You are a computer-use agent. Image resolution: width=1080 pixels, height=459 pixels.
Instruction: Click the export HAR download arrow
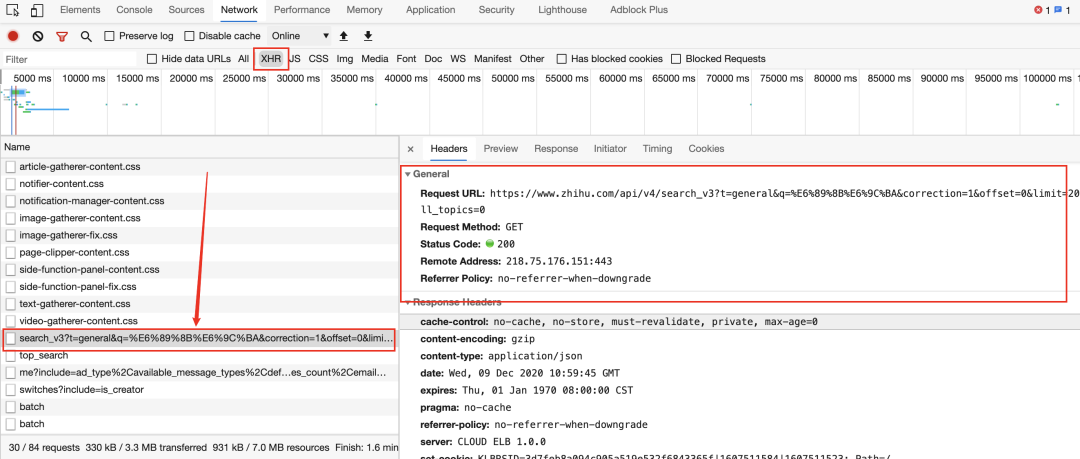(368, 36)
